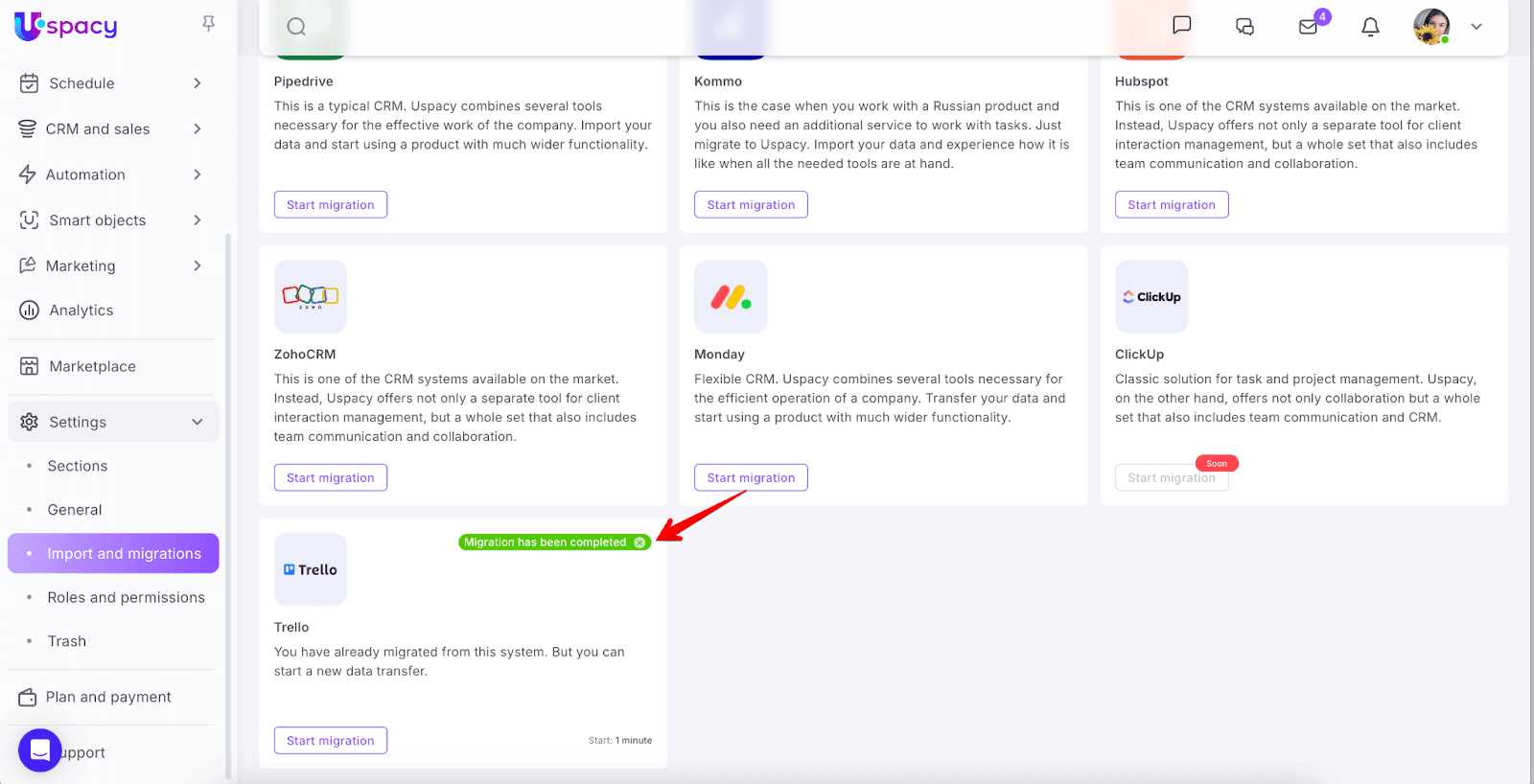The width and height of the screenshot is (1534, 784).
Task: Expand the CRM and sales submenu
Action: pyautogui.click(x=198, y=129)
